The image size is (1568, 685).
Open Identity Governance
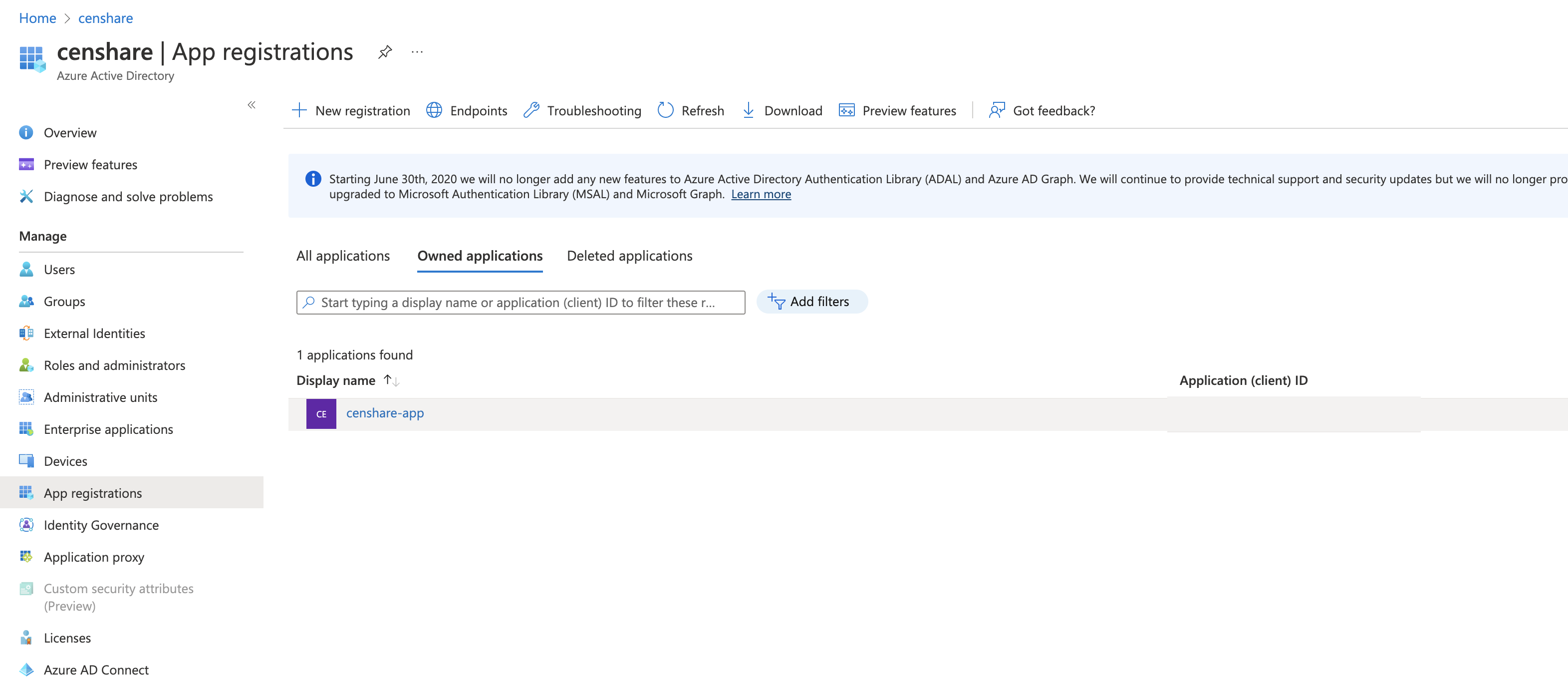[x=101, y=524]
